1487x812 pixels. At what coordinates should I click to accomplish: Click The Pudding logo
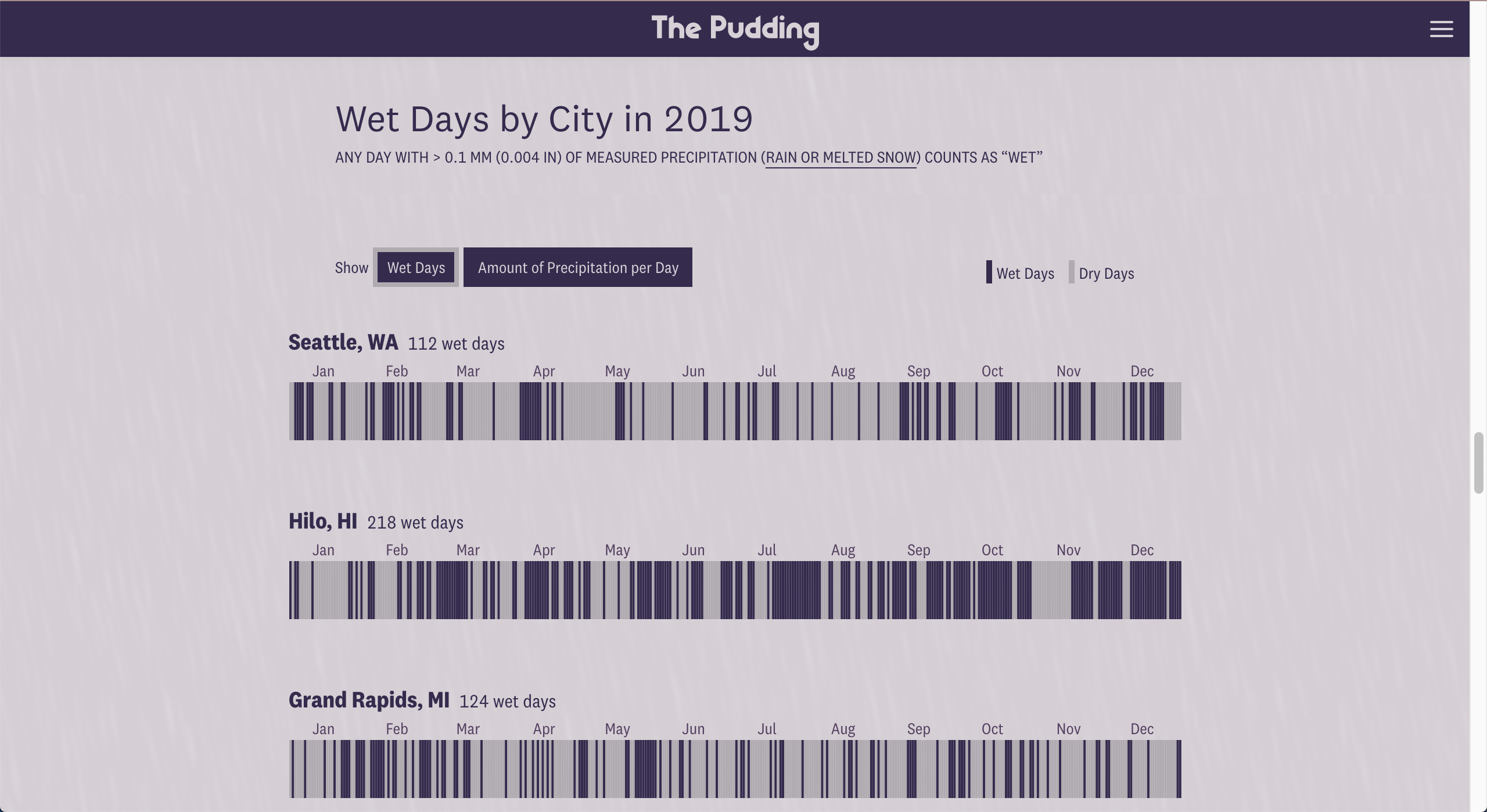click(x=735, y=31)
